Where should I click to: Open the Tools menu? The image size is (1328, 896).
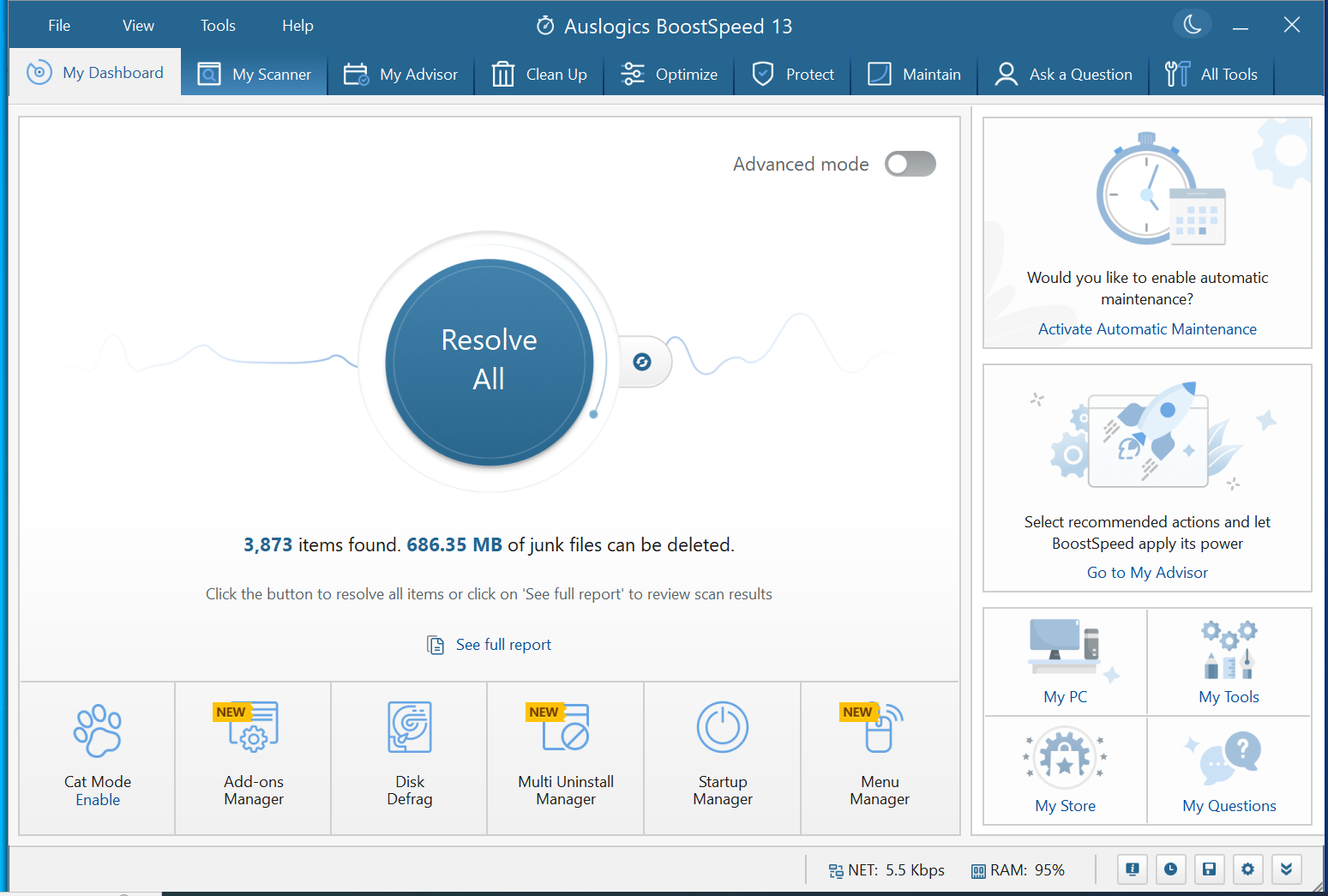(x=218, y=26)
